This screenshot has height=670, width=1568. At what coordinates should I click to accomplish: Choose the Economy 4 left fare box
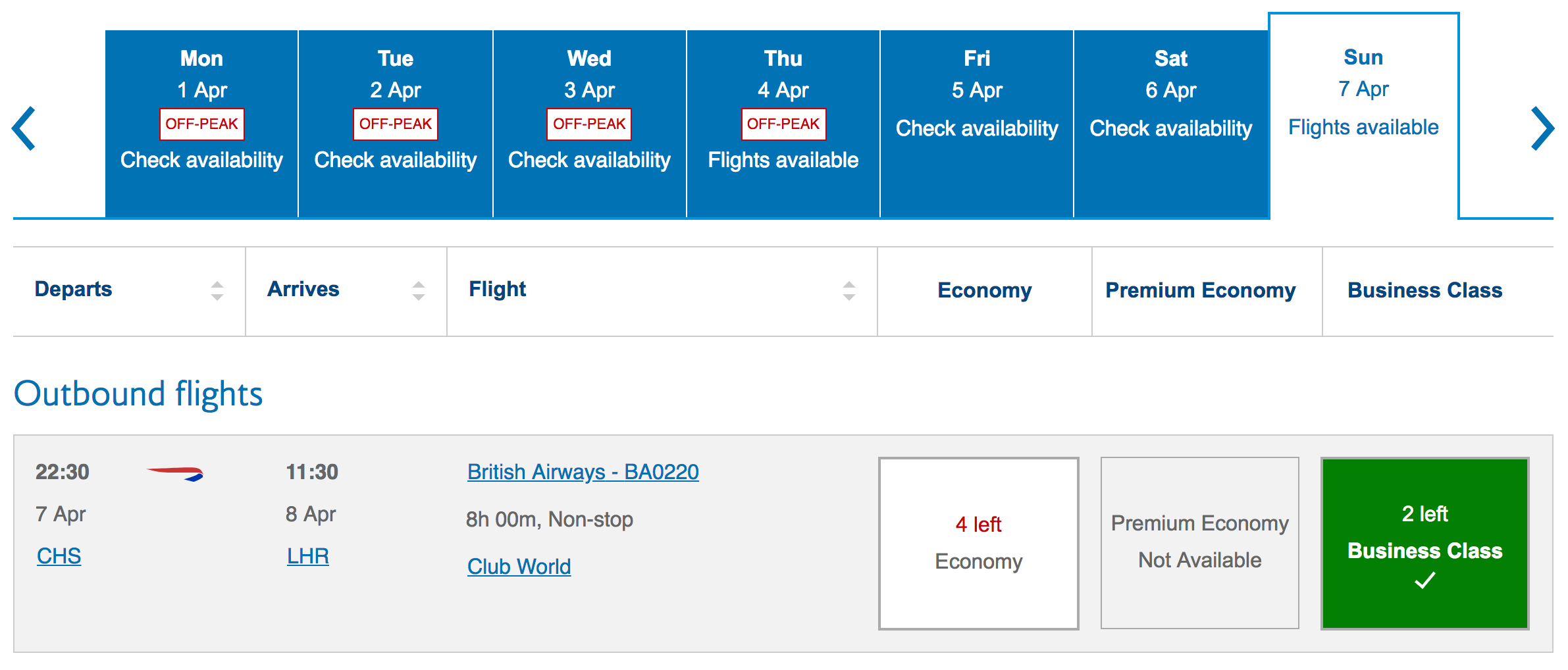point(978,543)
